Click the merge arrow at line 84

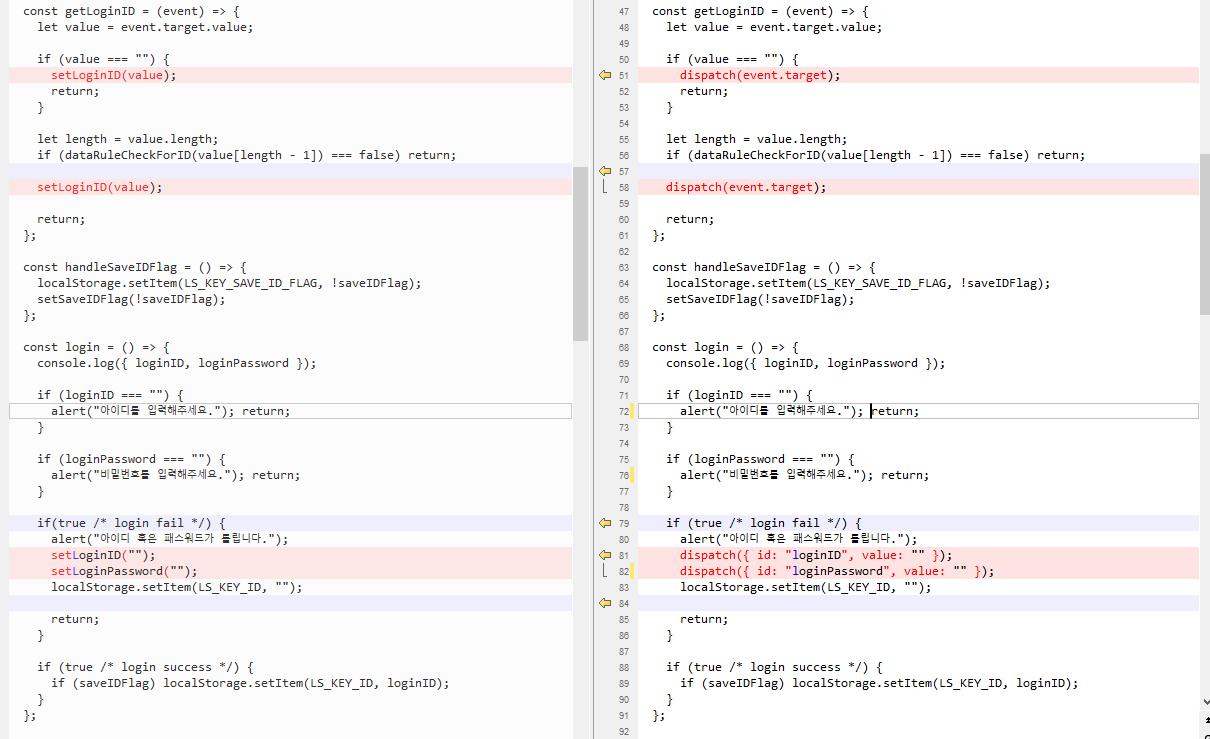tap(604, 603)
